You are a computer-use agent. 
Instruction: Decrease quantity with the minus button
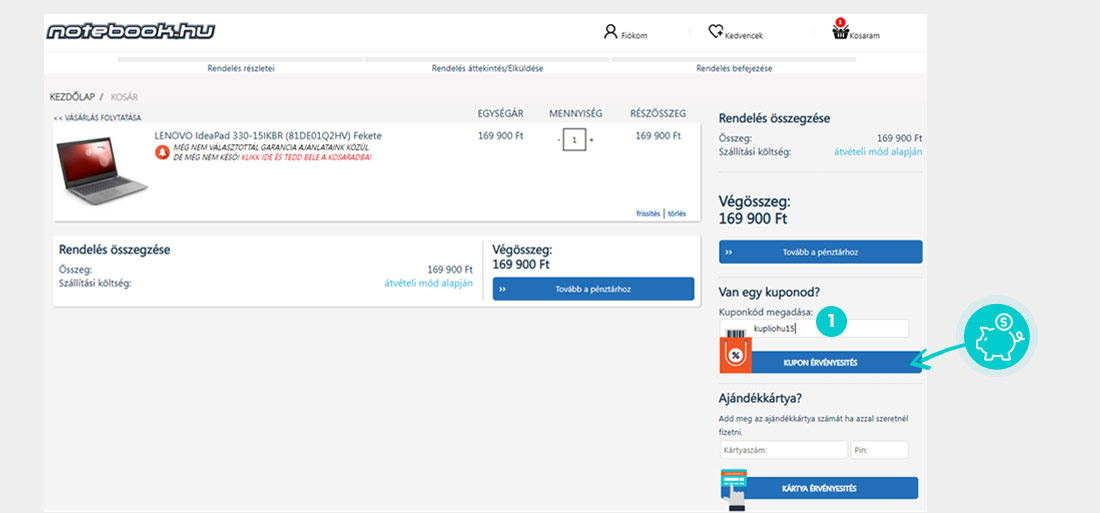(559, 140)
